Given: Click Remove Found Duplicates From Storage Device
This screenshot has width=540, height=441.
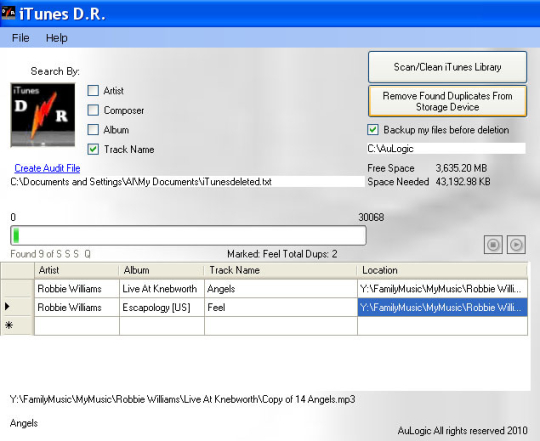Looking at the screenshot, I should pos(447,101).
